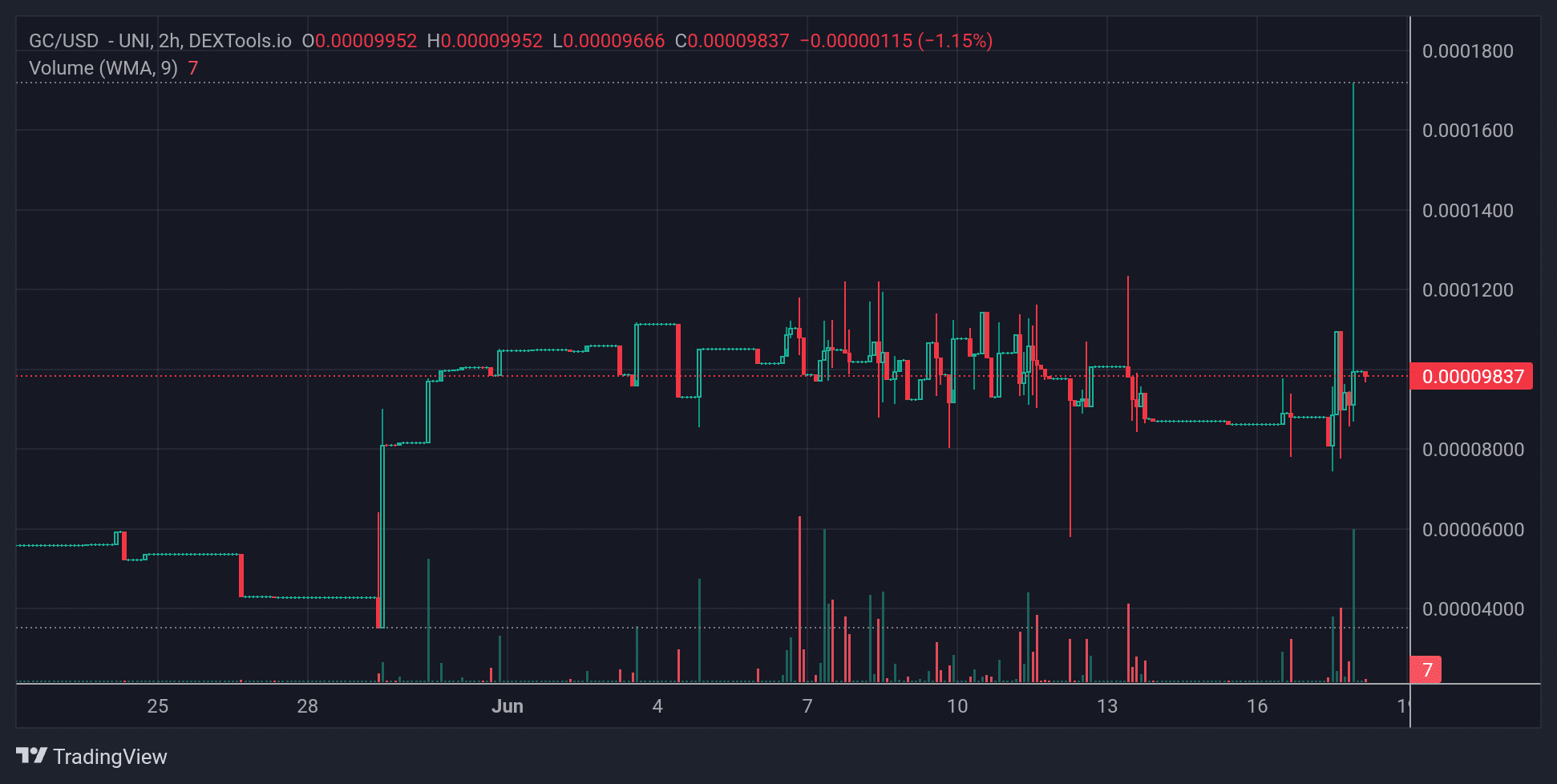Click the TradingView logo link
The width and height of the screenshot is (1557, 784).
91,756
